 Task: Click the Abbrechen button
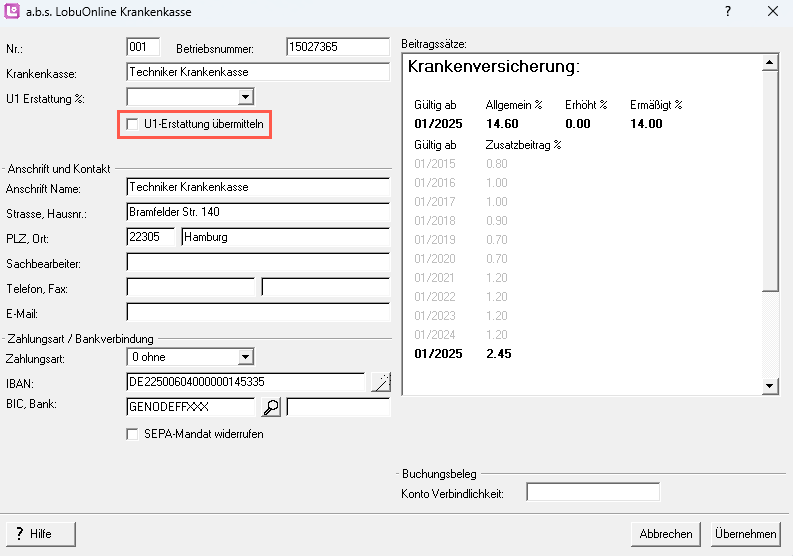pos(666,534)
